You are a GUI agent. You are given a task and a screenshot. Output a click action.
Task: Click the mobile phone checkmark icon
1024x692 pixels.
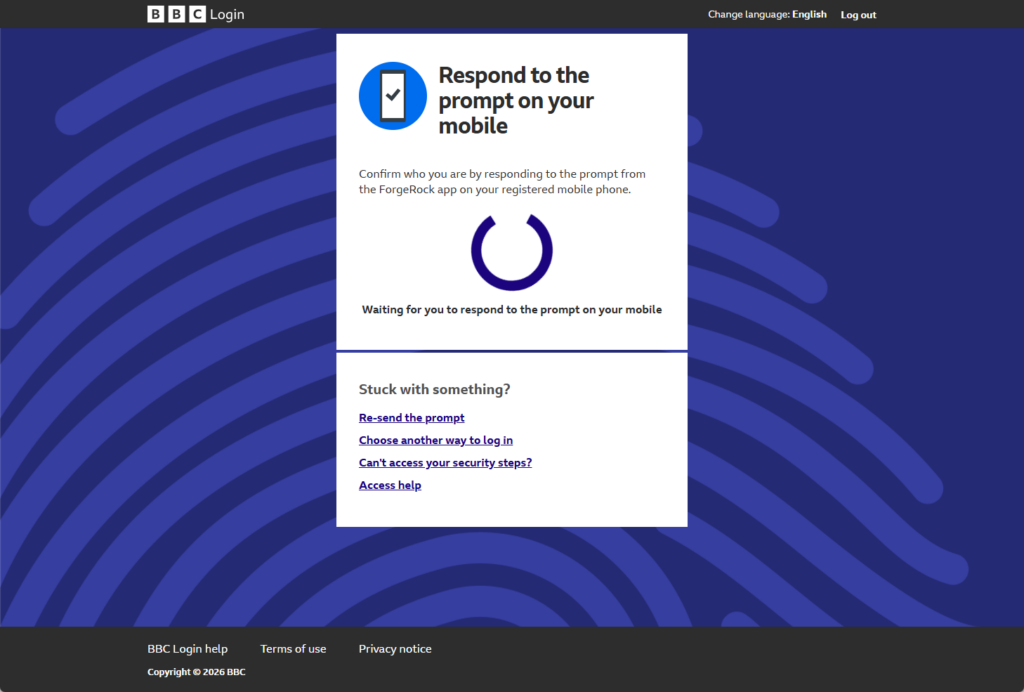point(393,96)
